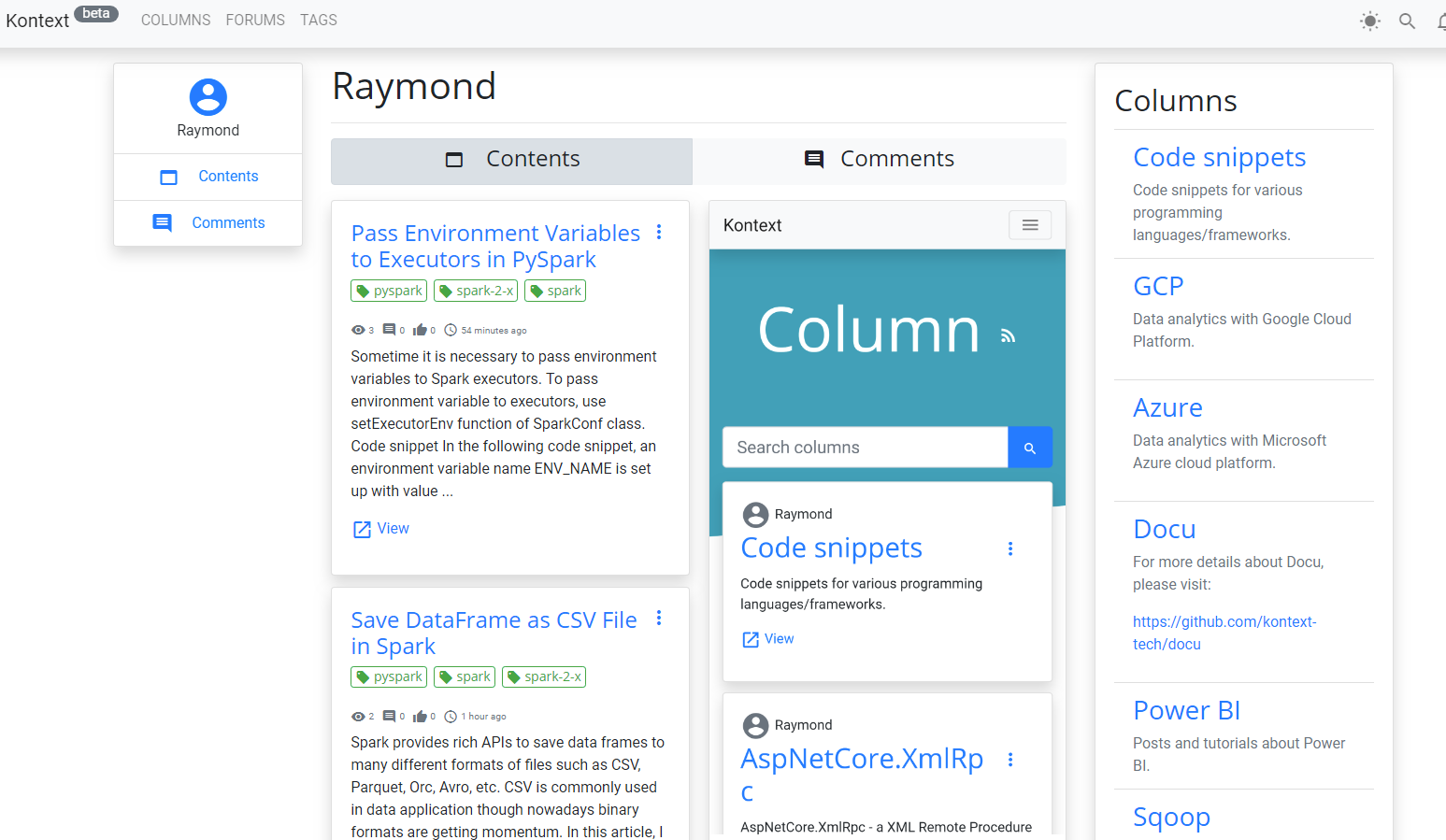
Task: Click views eye icon on Save DataFrame post
Action: coord(358,717)
